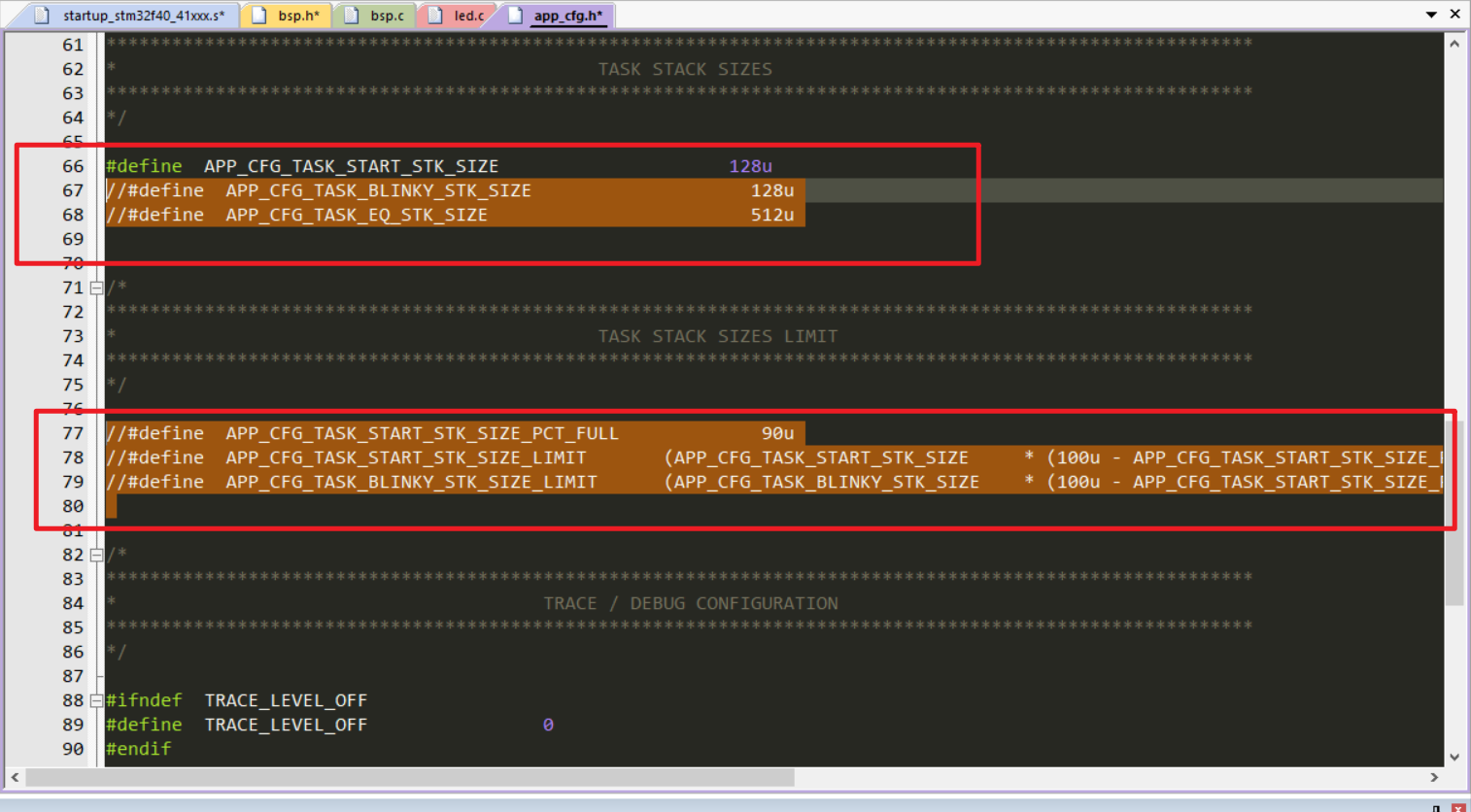Open the tab list dropdown arrow near top right
The height and width of the screenshot is (812, 1471).
(1430, 15)
